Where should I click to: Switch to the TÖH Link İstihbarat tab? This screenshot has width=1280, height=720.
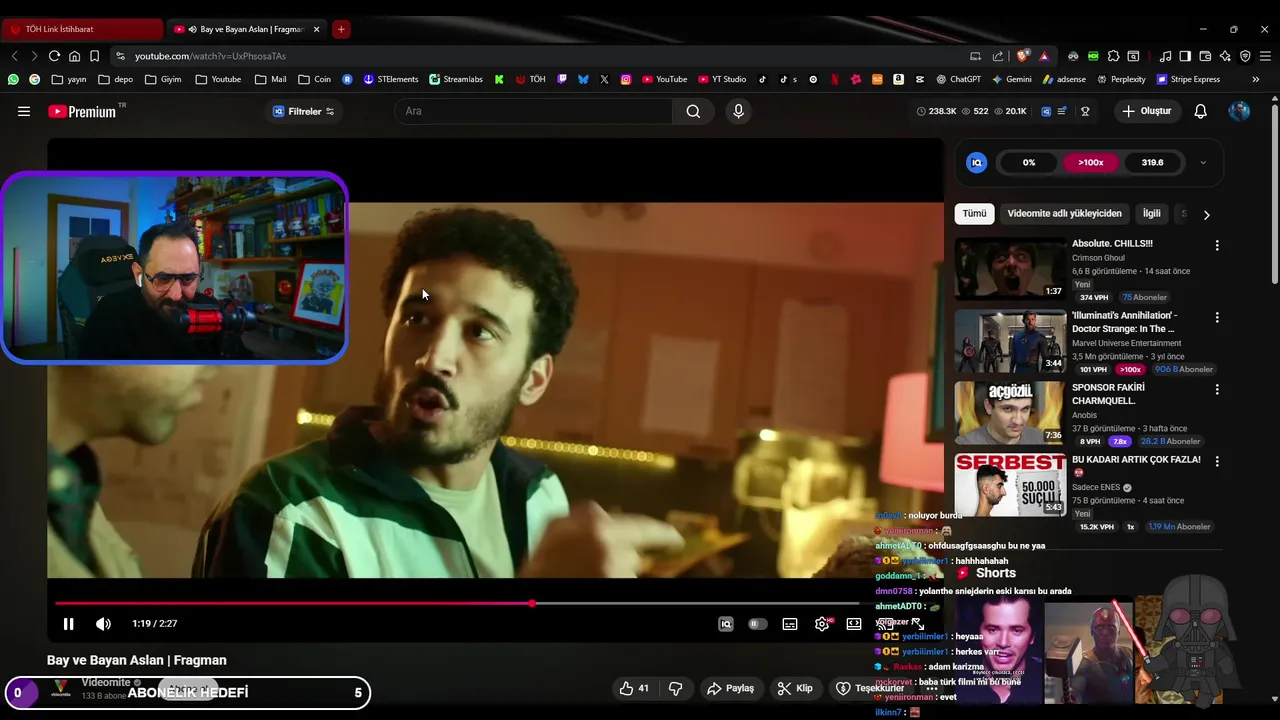pyautogui.click(x=83, y=29)
